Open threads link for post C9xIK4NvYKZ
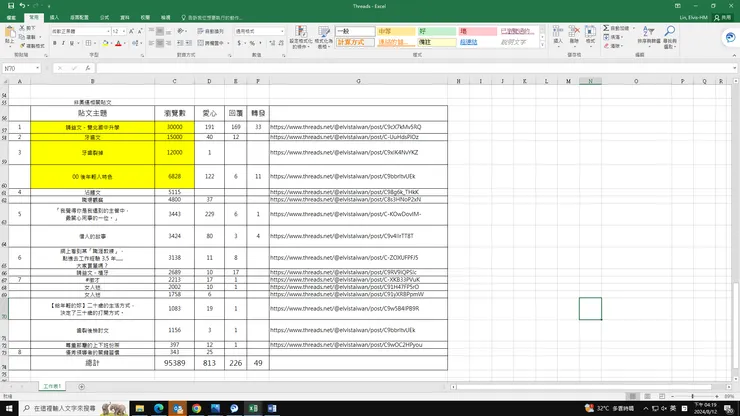This screenshot has width=740, height=416. [x=344, y=153]
